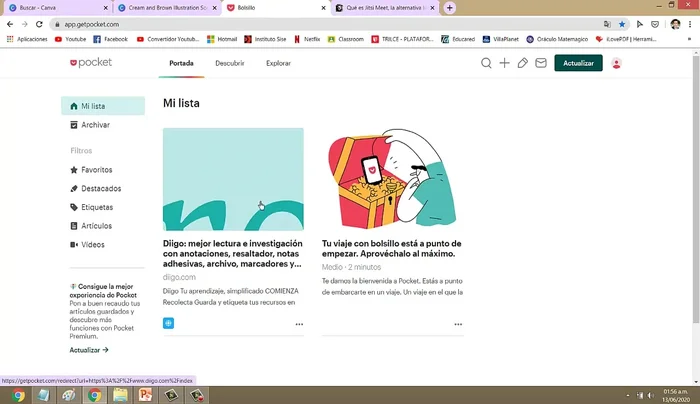The image size is (700, 404).
Task: Open the Diigo article thumbnail
Action: click(233, 179)
